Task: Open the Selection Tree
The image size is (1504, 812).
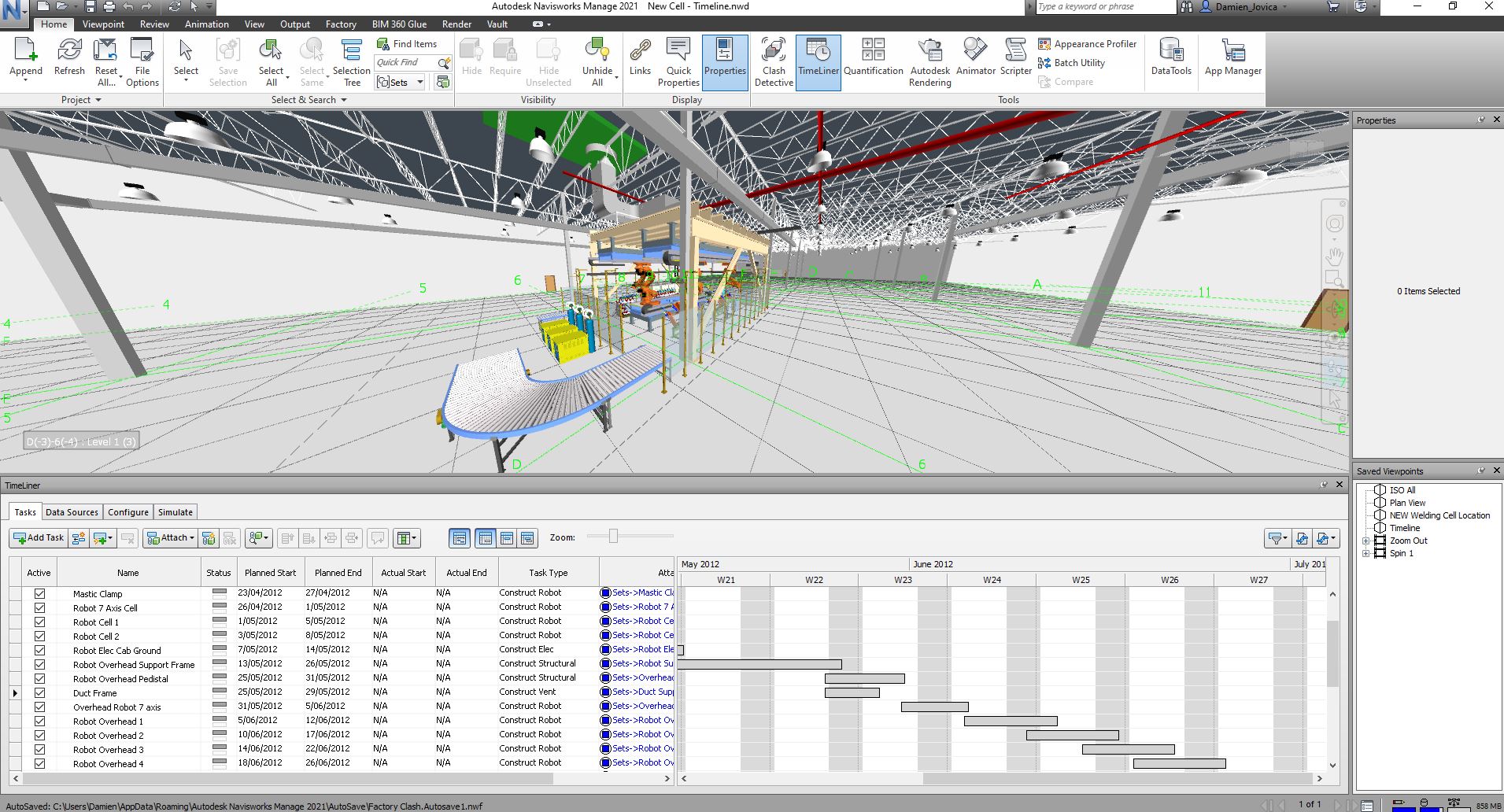Action: click(x=351, y=61)
